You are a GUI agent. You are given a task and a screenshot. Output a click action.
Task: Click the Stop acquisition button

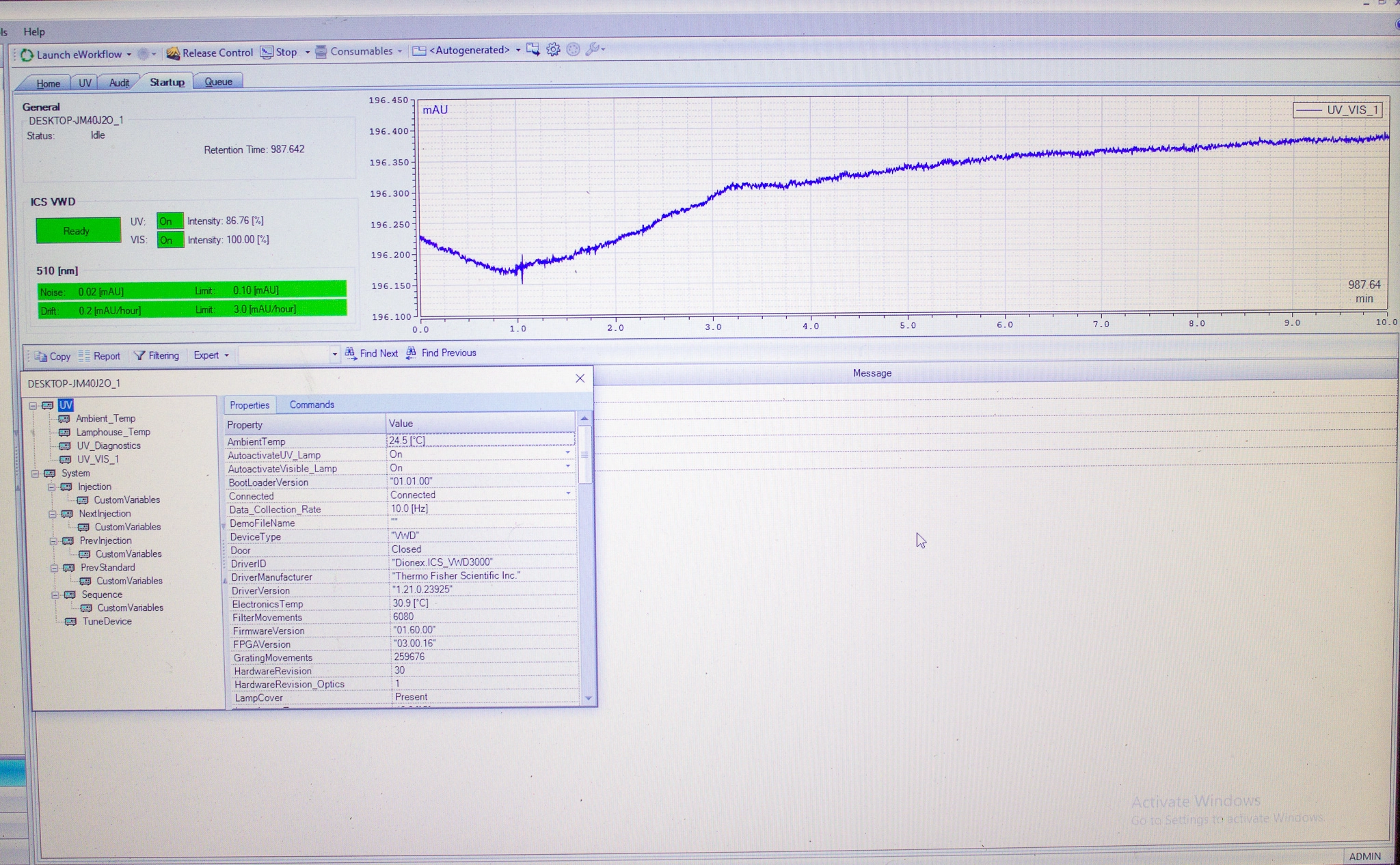coord(279,52)
